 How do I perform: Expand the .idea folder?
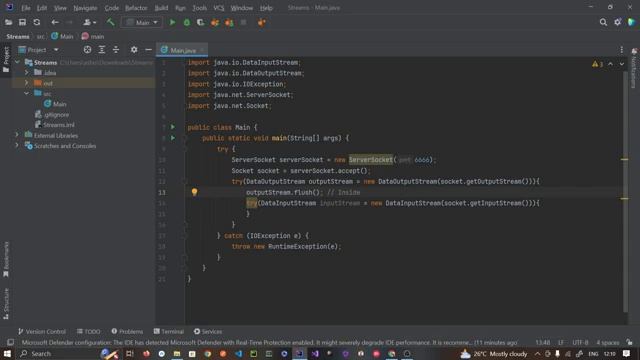(27, 73)
